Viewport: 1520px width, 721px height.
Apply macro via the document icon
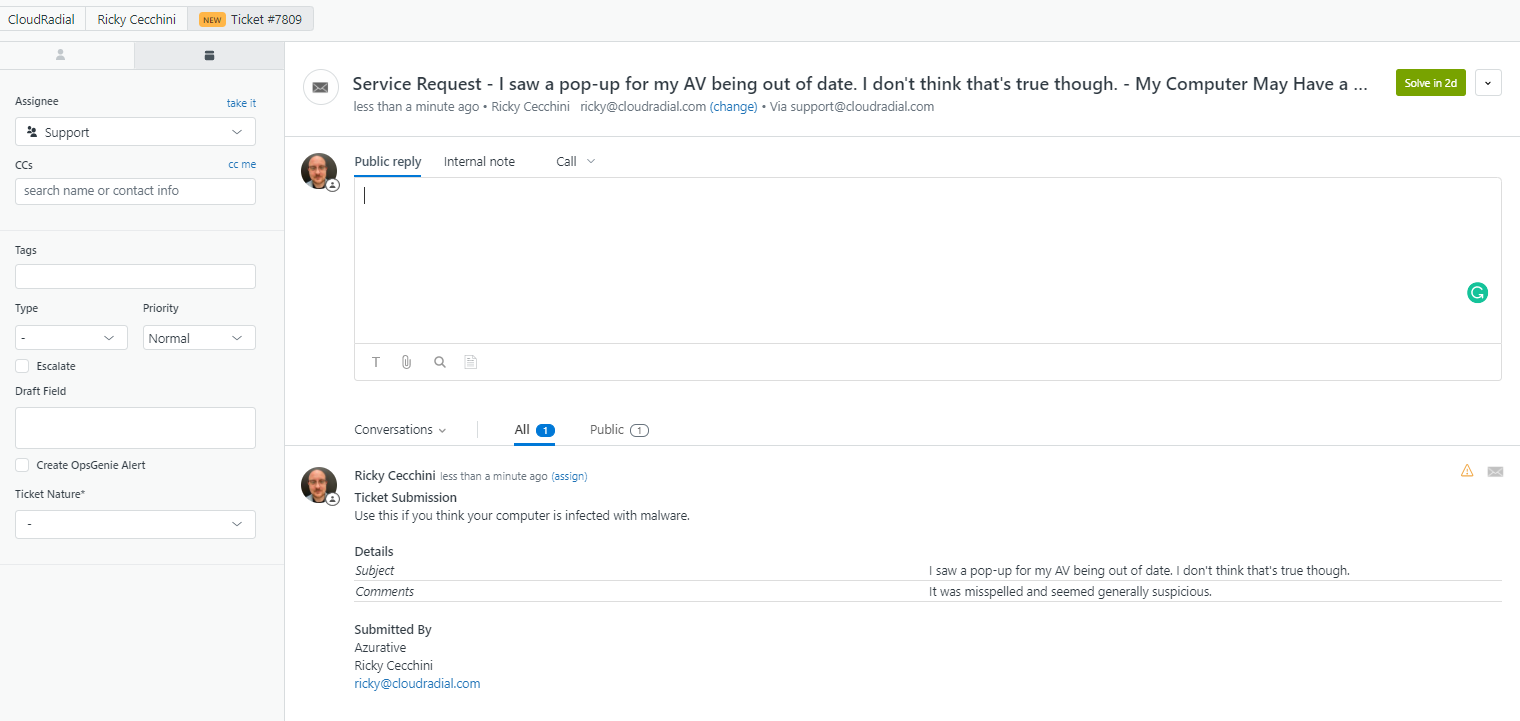pos(471,362)
